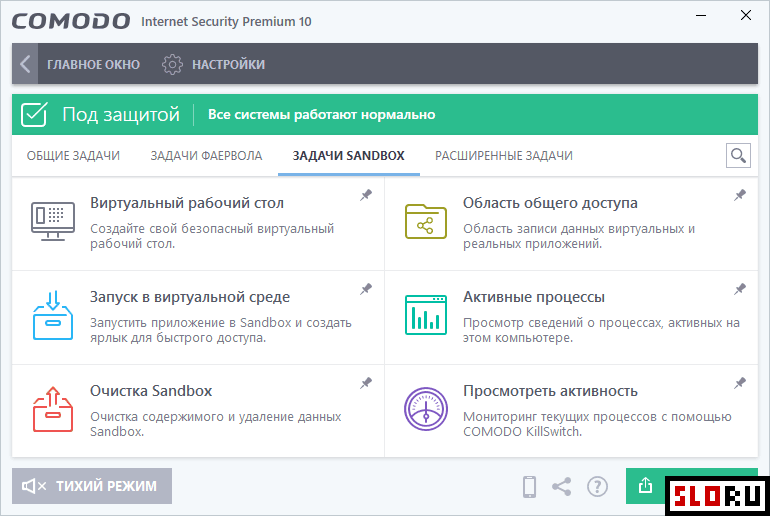770x516 pixels.
Task: Open Активные процессы title
Action: [534, 297]
